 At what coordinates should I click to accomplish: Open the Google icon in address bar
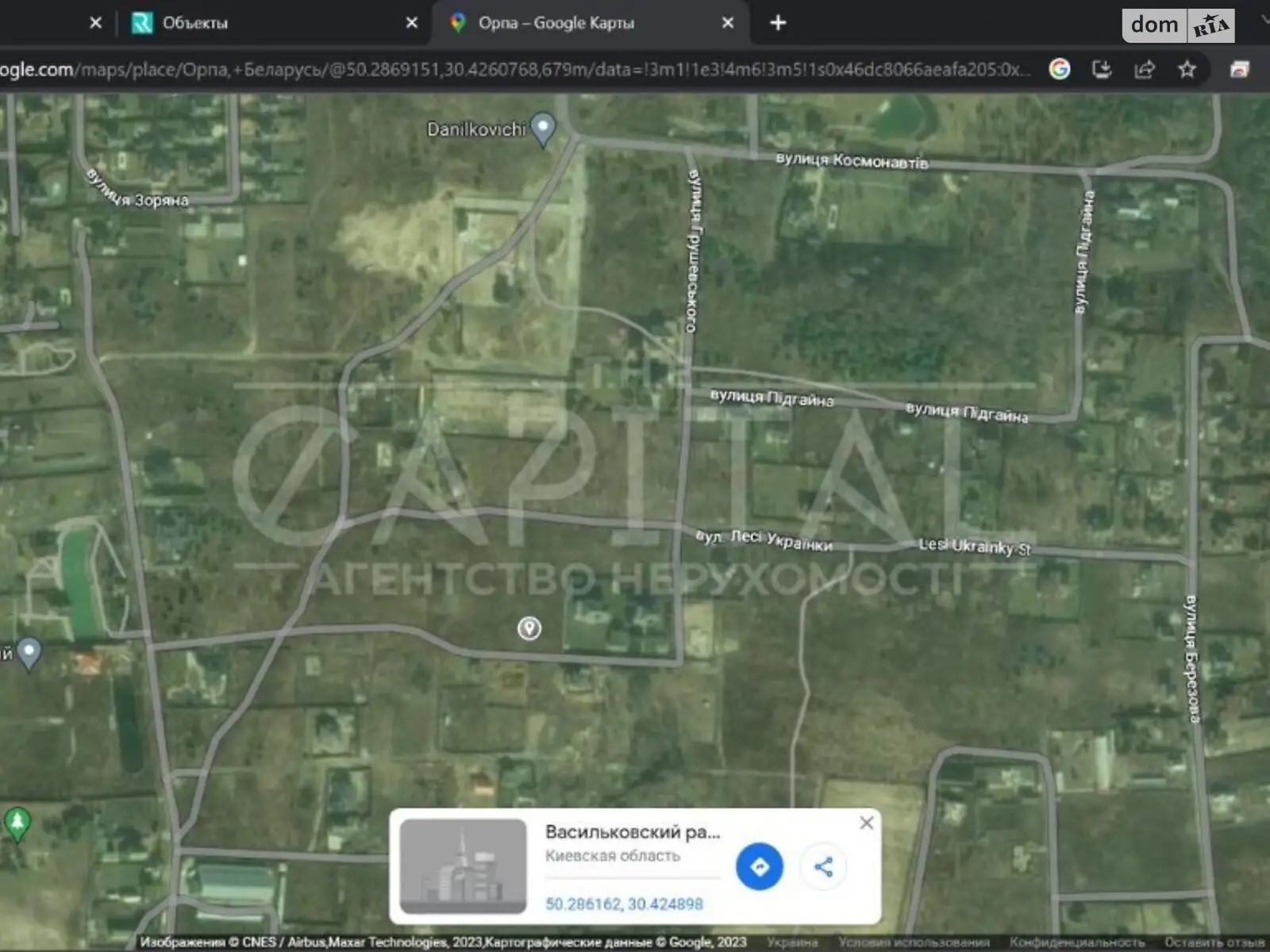click(1060, 70)
